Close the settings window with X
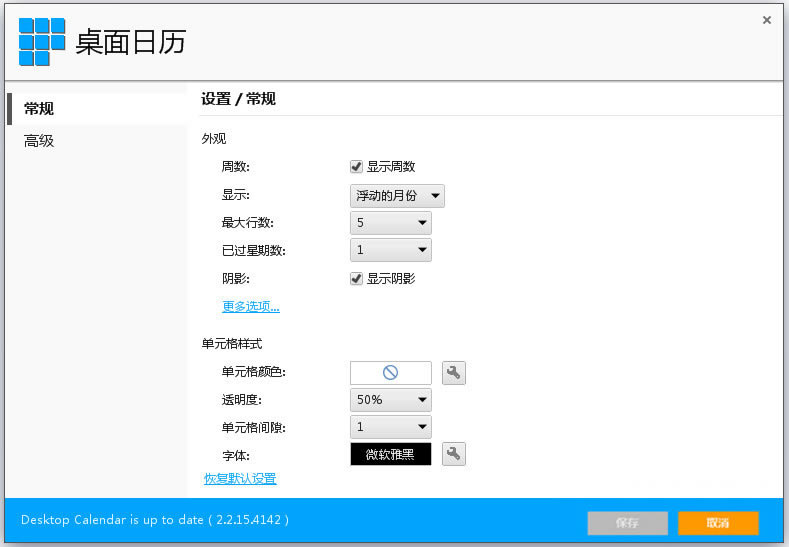 767,20
